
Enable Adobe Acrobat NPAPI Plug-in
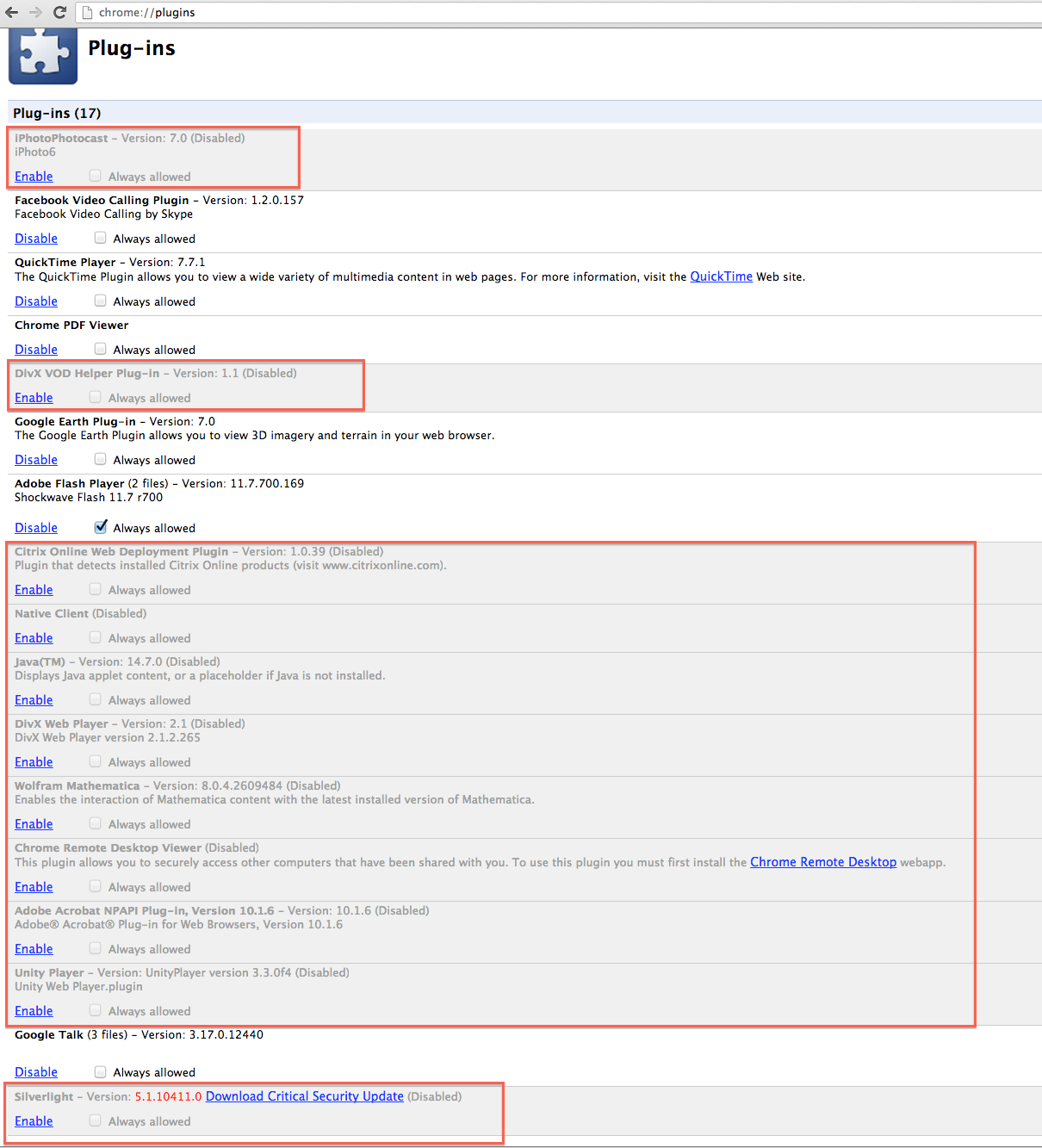(x=34, y=949)
